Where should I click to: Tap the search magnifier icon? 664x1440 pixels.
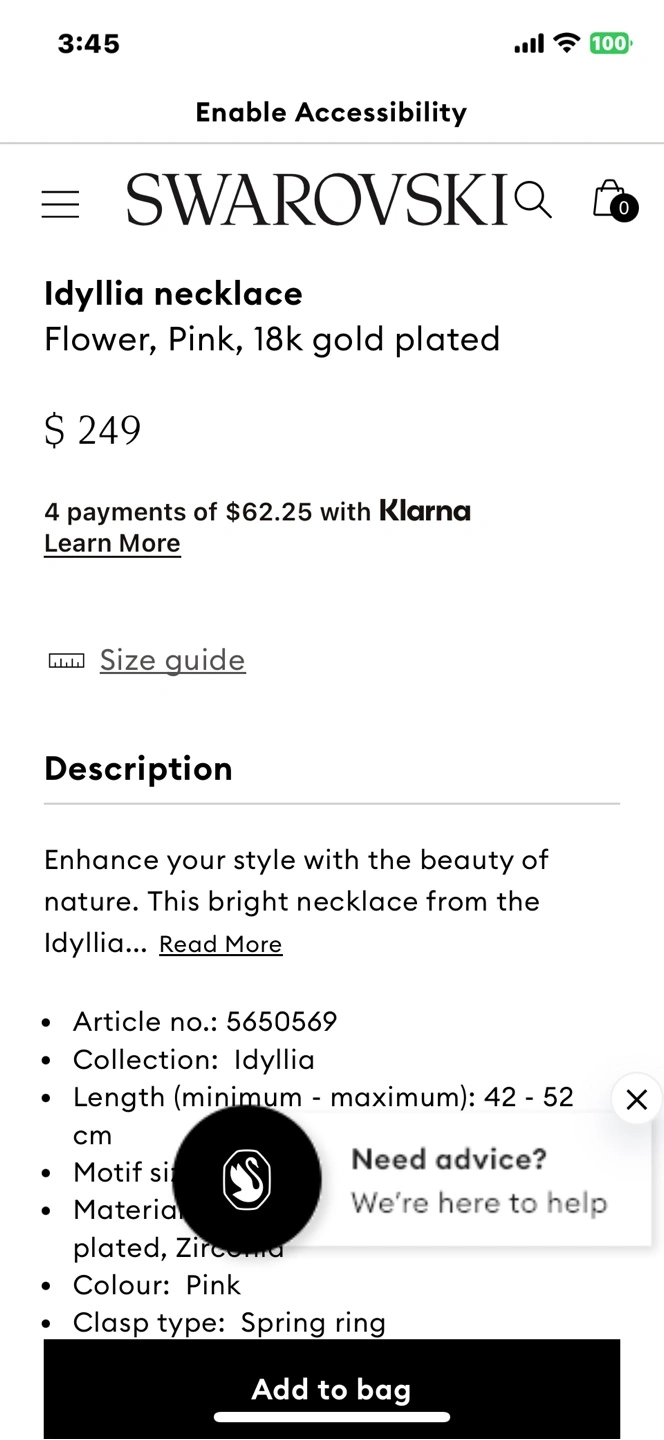pyautogui.click(x=533, y=199)
